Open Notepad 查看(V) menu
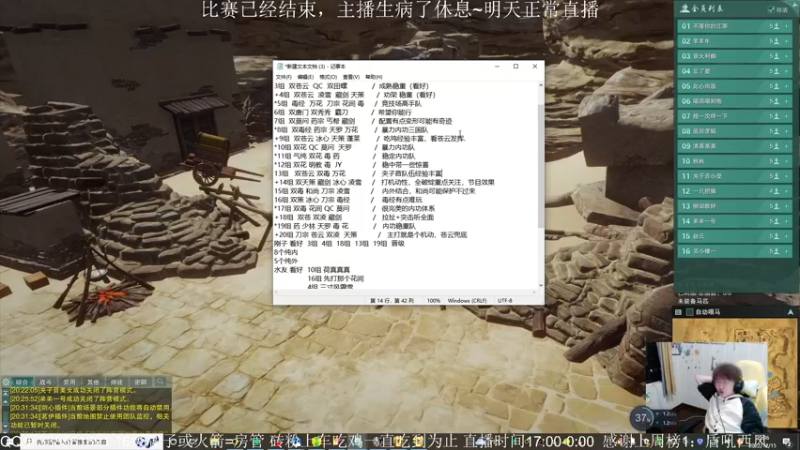Viewport: 800px width, 450px height. tap(351, 77)
